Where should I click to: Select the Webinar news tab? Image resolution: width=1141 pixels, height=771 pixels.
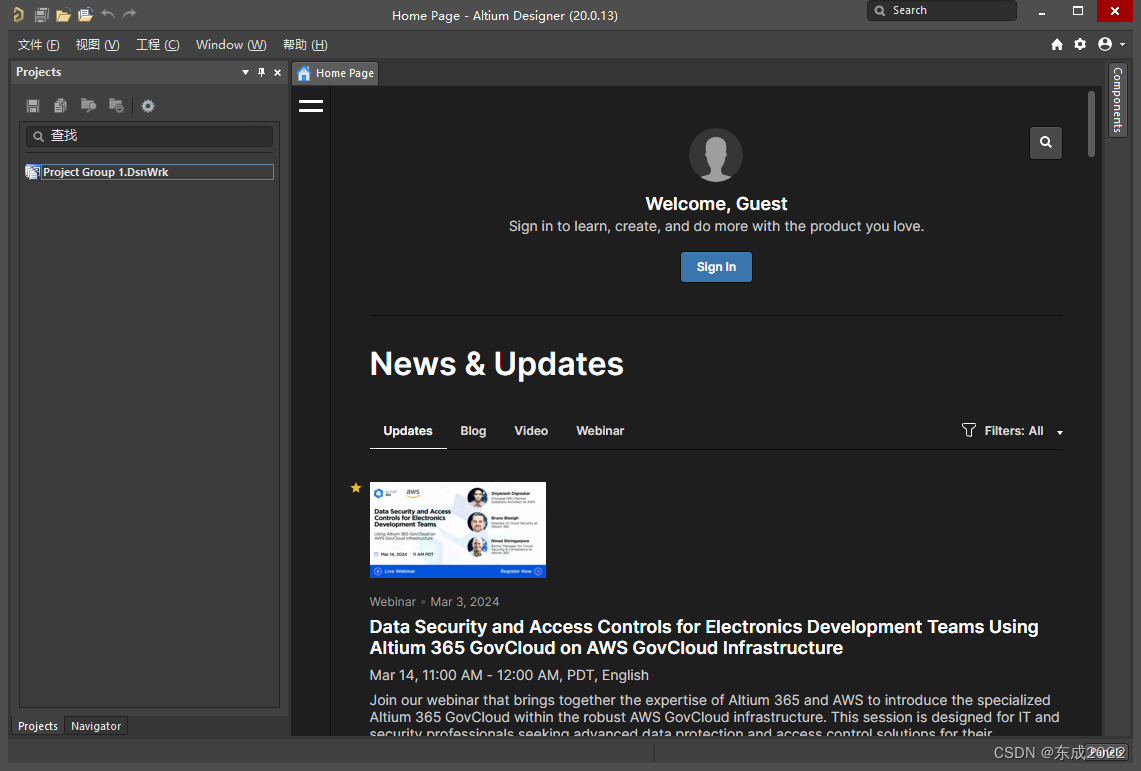(x=600, y=431)
